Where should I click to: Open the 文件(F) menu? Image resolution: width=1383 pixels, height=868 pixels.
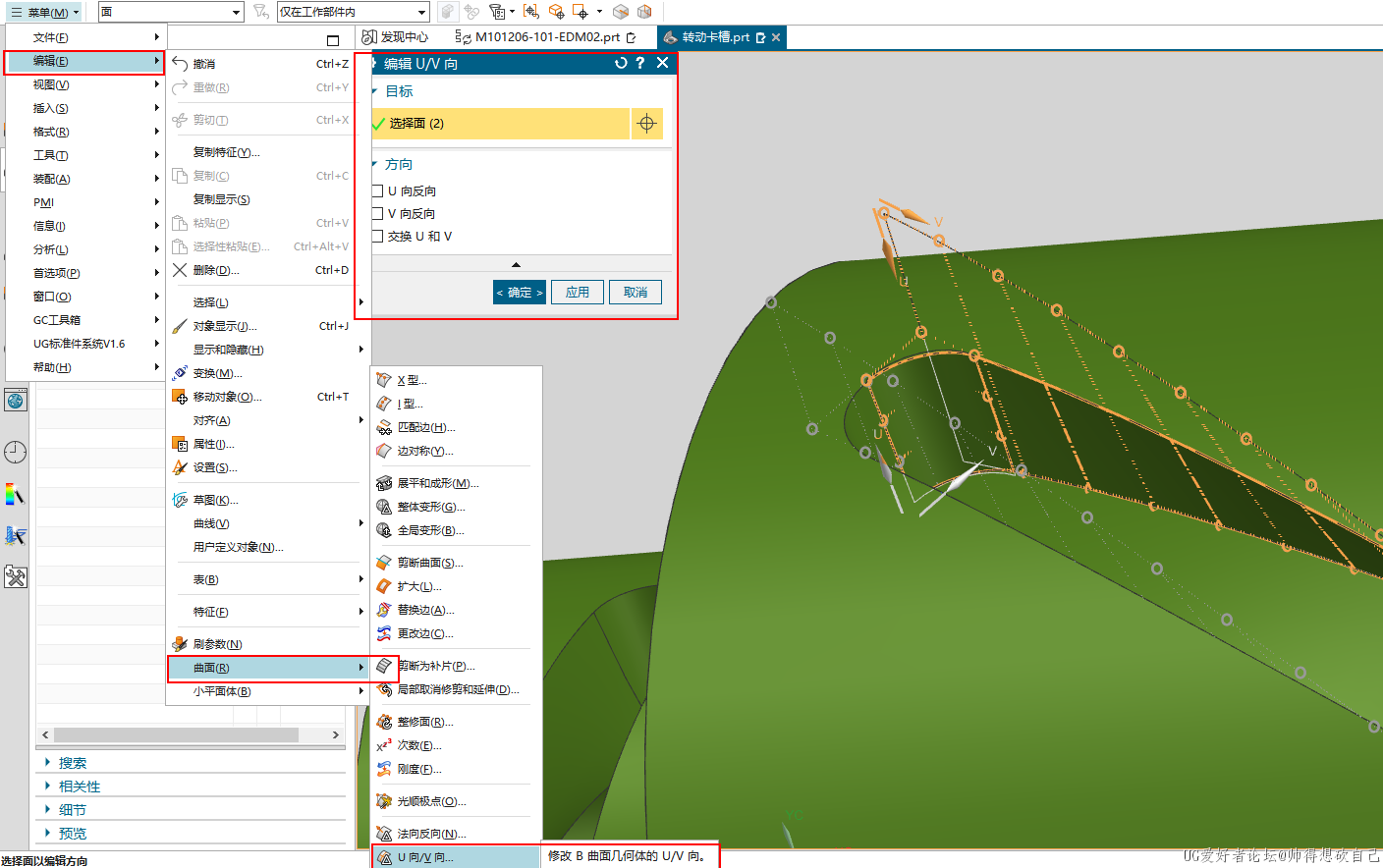84,37
